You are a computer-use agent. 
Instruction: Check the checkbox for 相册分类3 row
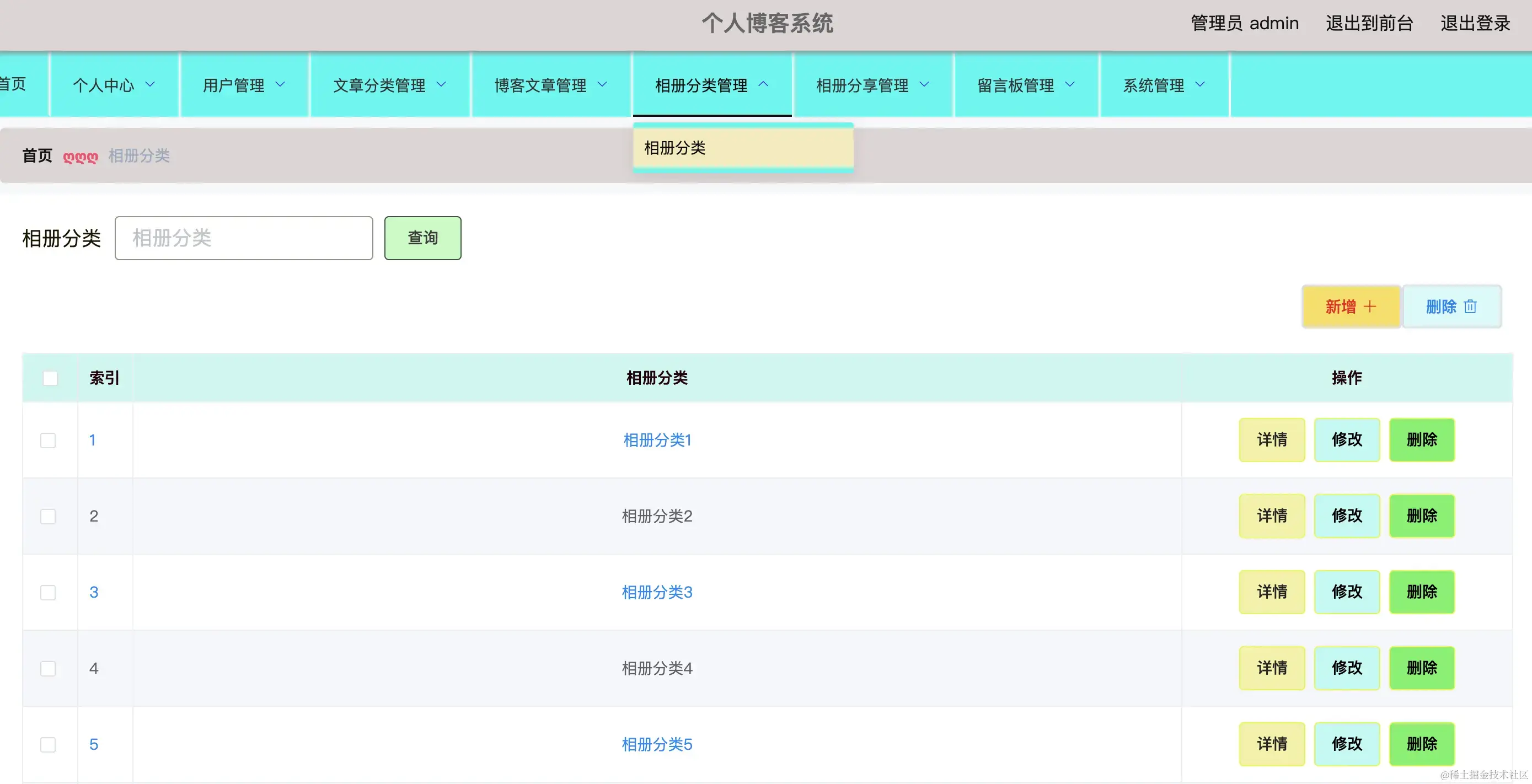pyautogui.click(x=47, y=592)
